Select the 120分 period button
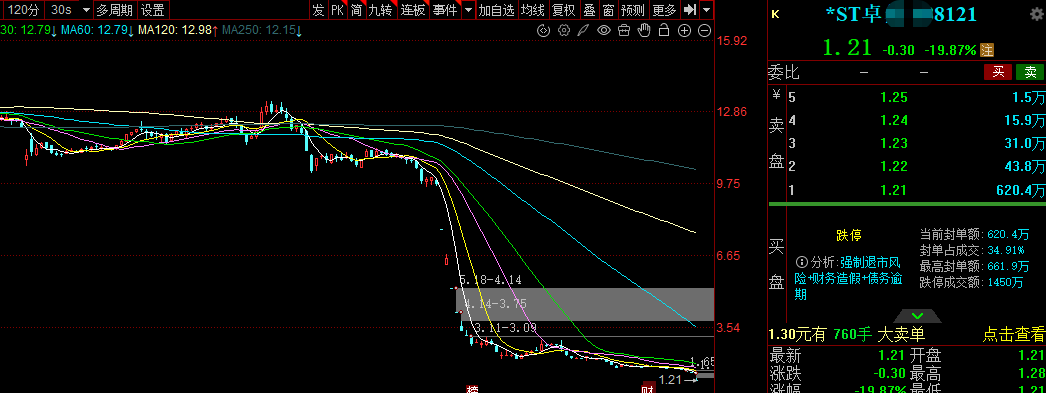Image resolution: width=1046 pixels, height=393 pixels. pos(22,9)
